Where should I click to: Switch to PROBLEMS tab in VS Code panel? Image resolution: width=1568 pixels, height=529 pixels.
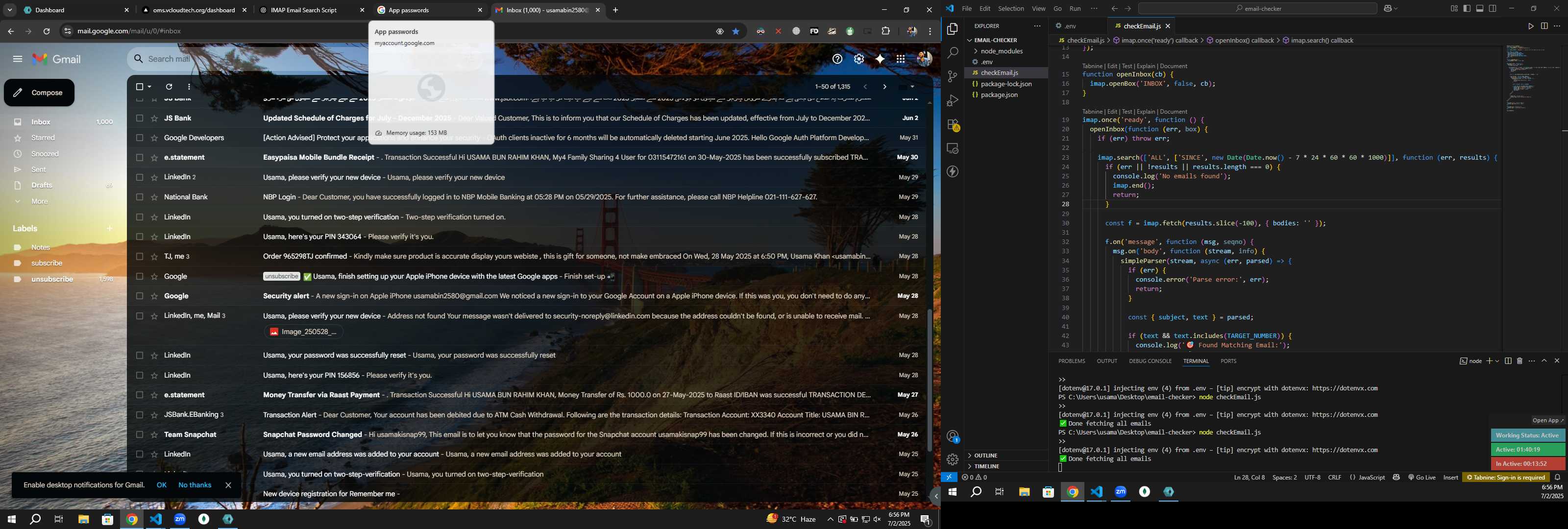click(x=1071, y=361)
